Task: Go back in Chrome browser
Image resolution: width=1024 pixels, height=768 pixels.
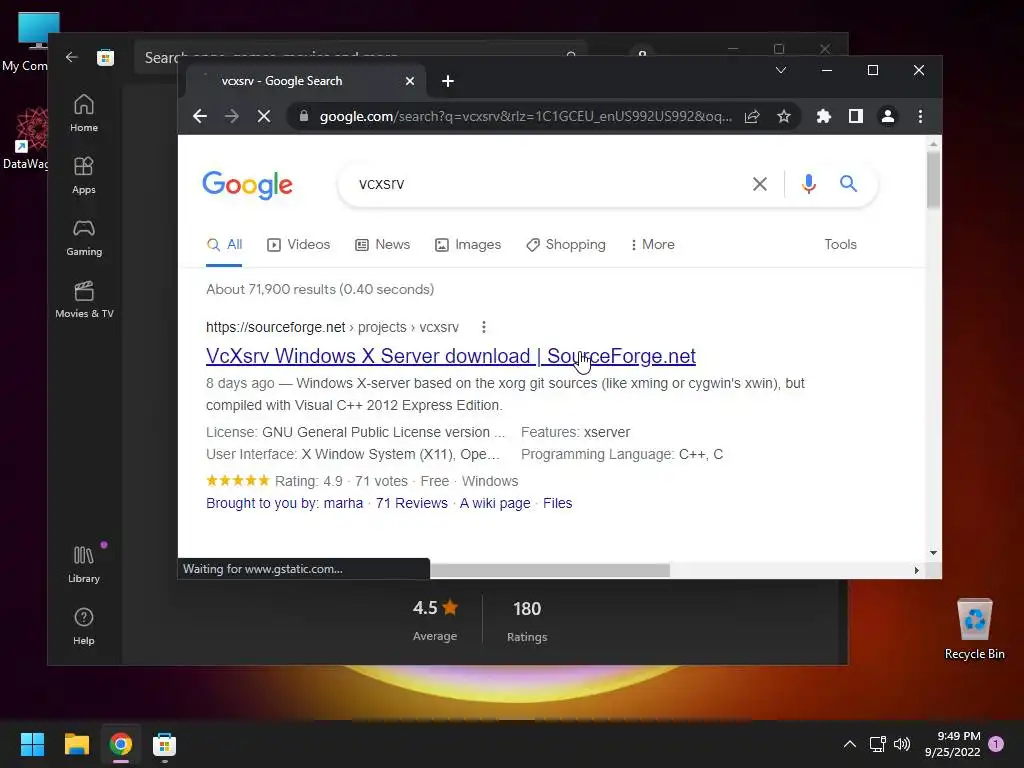Action: point(200,116)
